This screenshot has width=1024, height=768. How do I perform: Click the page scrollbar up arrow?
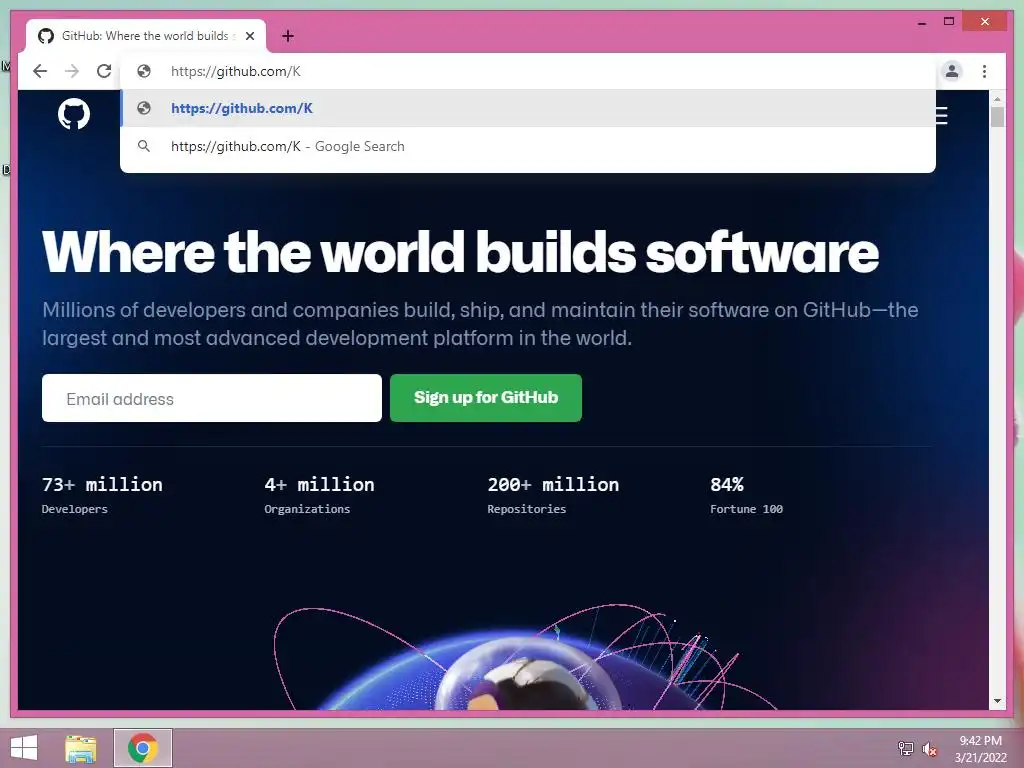click(x=997, y=99)
